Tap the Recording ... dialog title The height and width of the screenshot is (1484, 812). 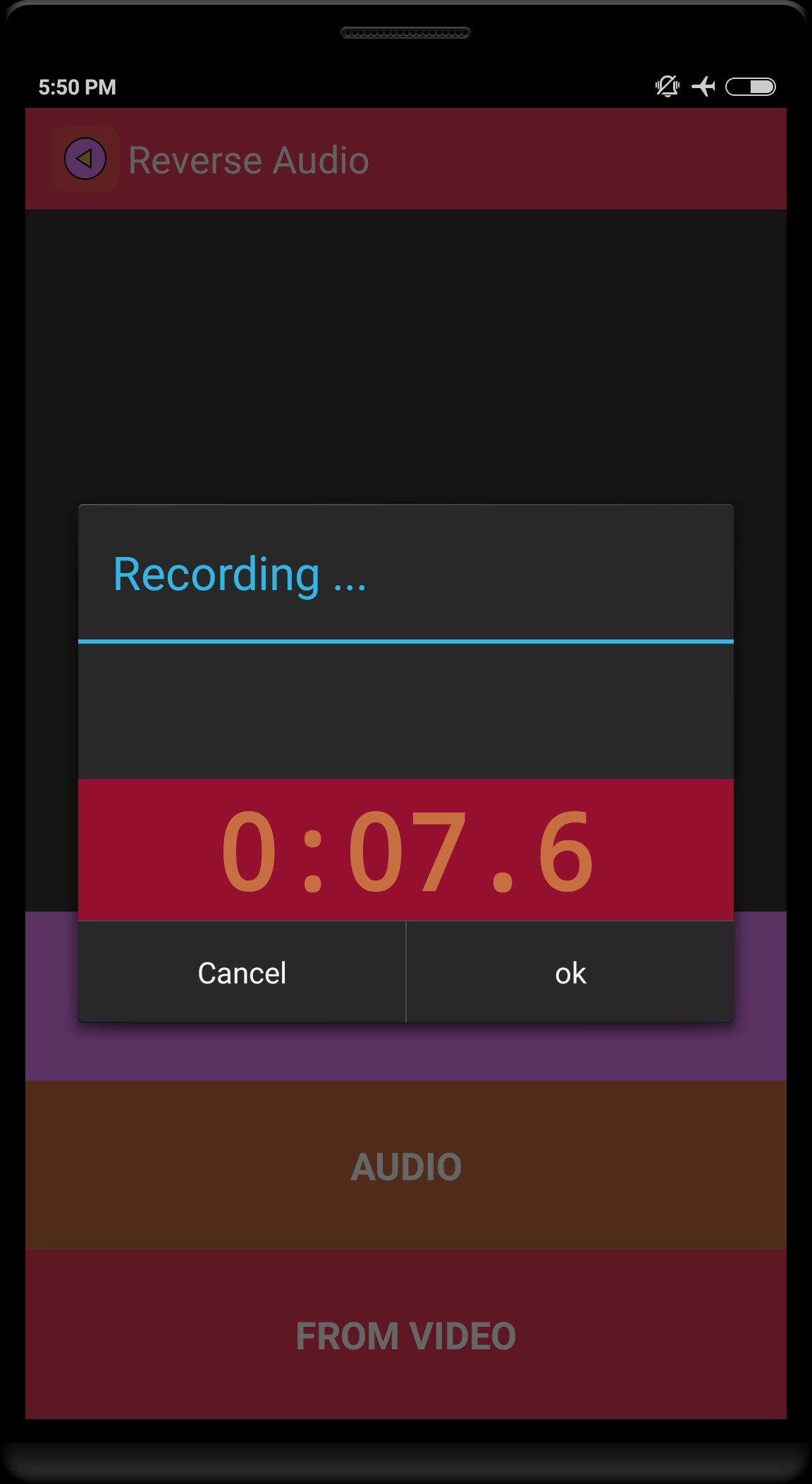click(240, 575)
